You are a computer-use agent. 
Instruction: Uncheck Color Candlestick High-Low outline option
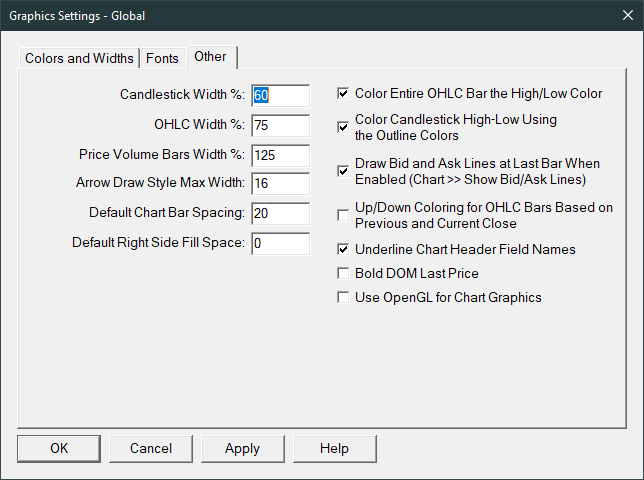[x=344, y=127]
